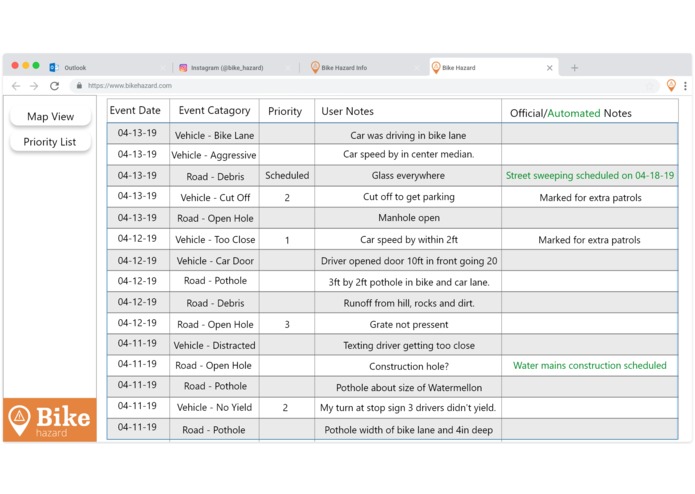Select Vehicle - Distracted category cell
The height and width of the screenshot is (494, 695).
(x=215, y=345)
